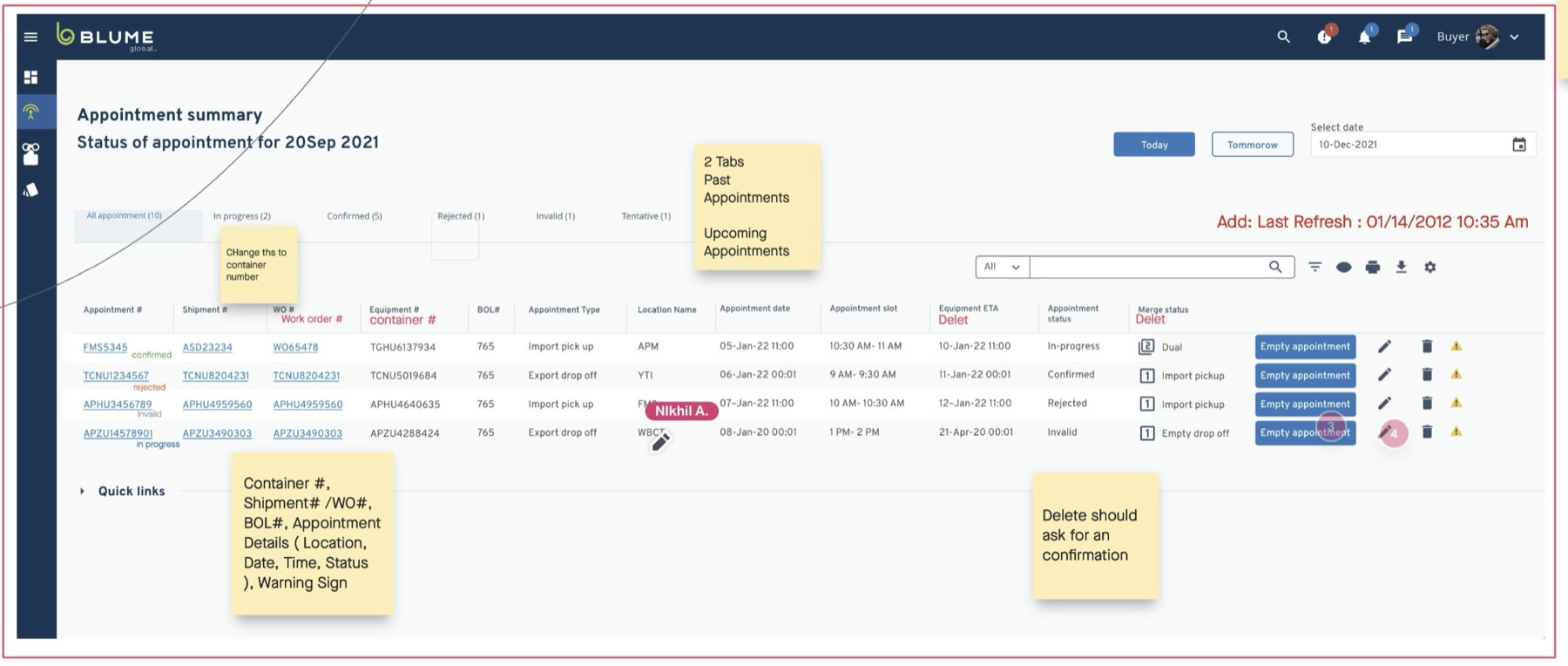Open the All filter dropdown

pos(1002,267)
